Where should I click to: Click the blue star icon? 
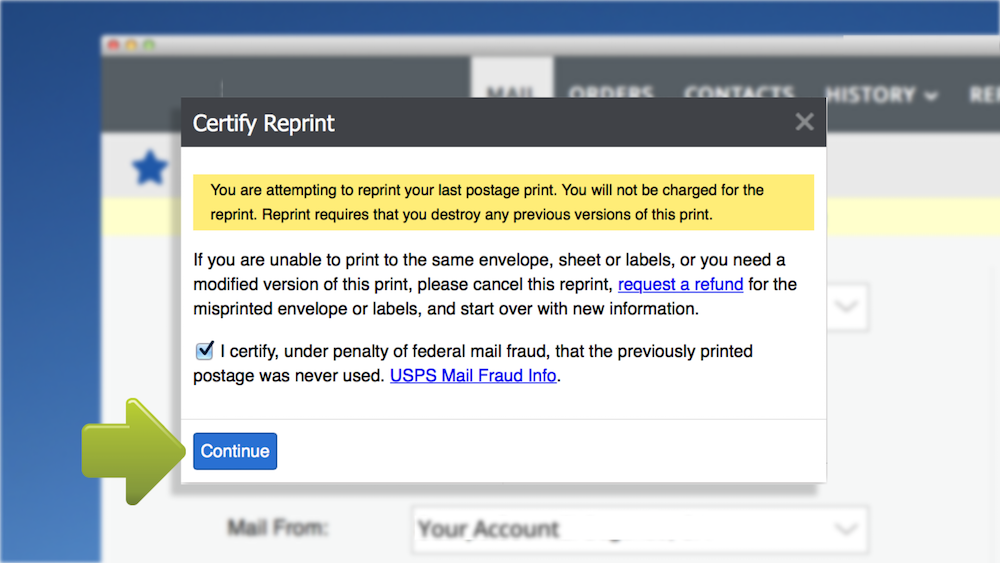click(x=150, y=168)
